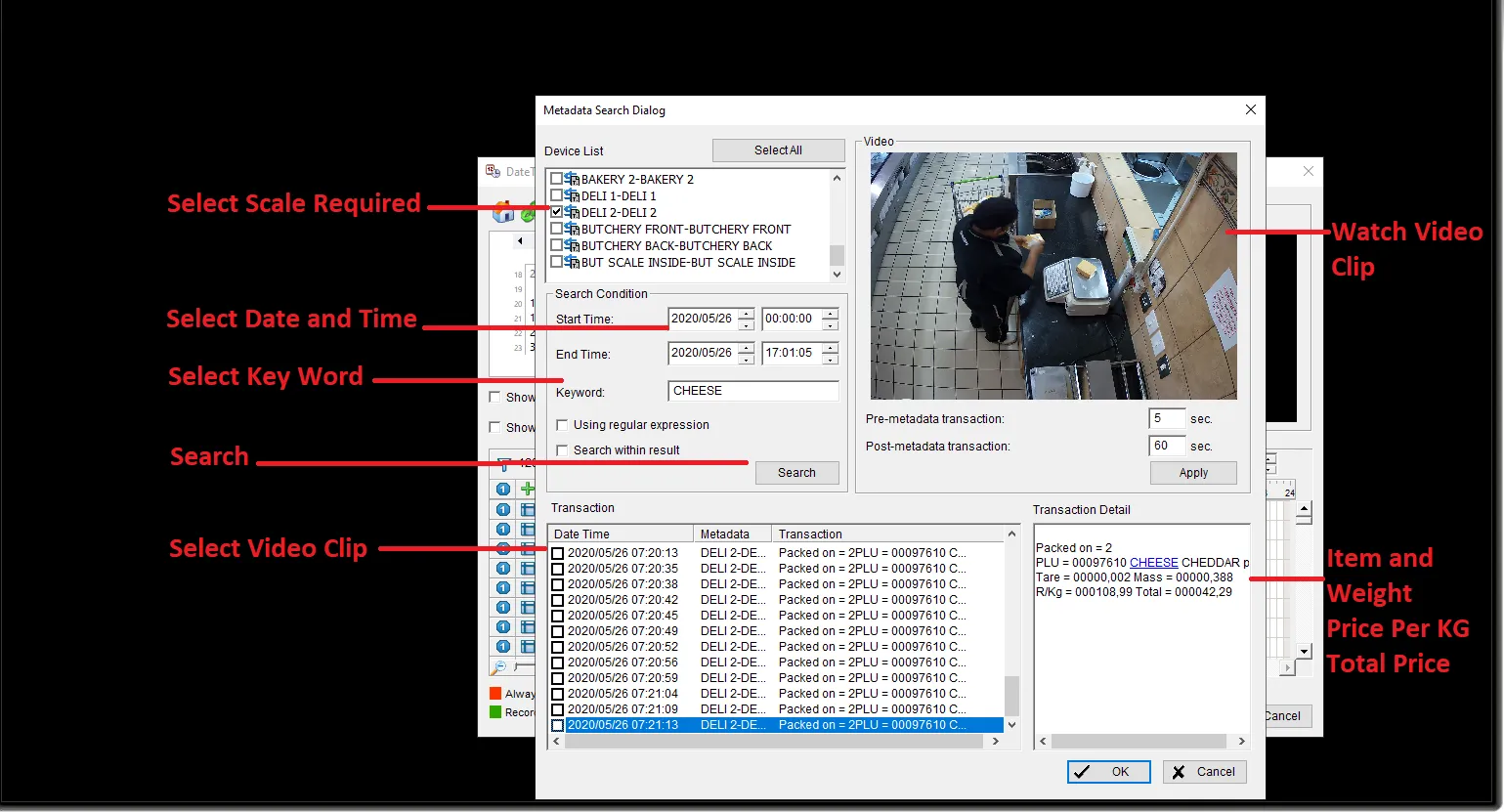The height and width of the screenshot is (812, 1504).
Task: Select the 07:21:04 transaction row
Action: tap(776, 694)
